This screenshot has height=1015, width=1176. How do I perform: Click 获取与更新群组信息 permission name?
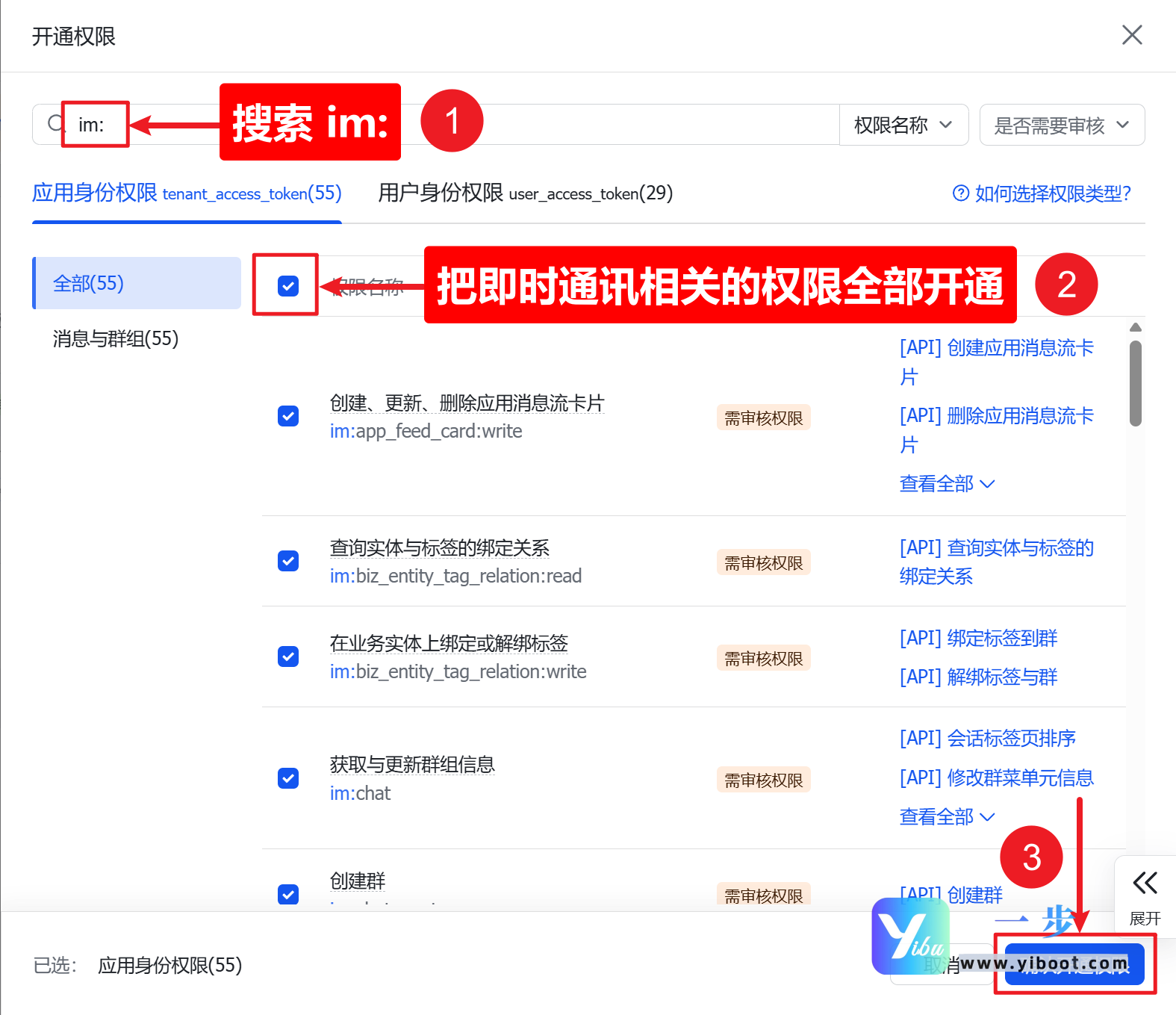[x=413, y=765]
